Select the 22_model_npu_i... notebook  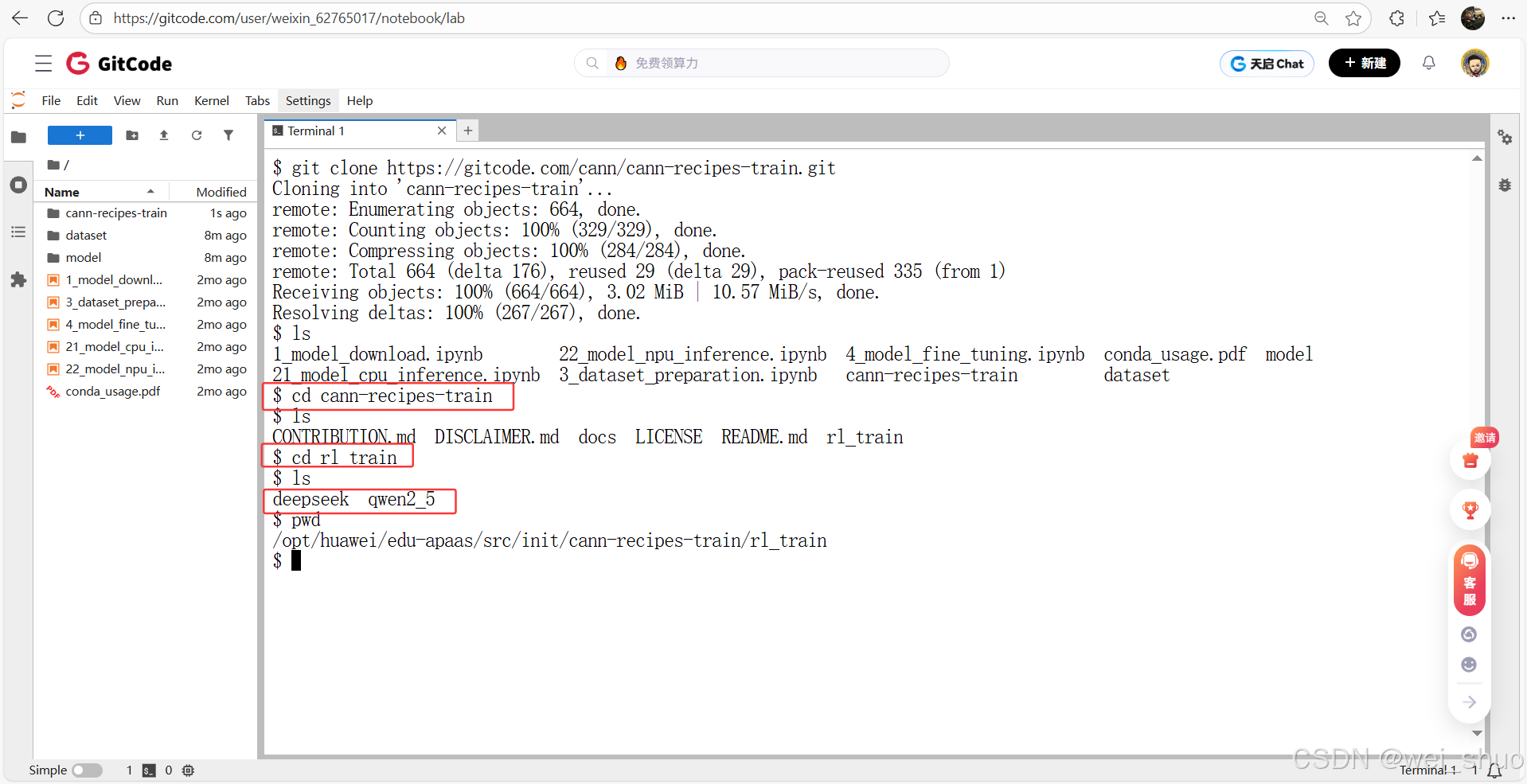(146, 369)
